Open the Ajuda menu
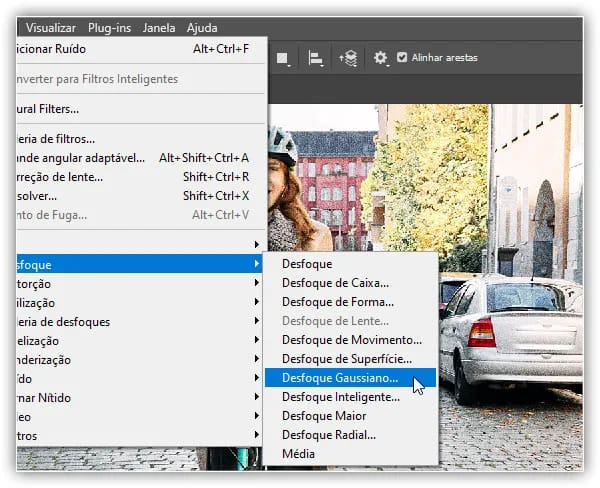This screenshot has width=600, height=488. coord(201,28)
